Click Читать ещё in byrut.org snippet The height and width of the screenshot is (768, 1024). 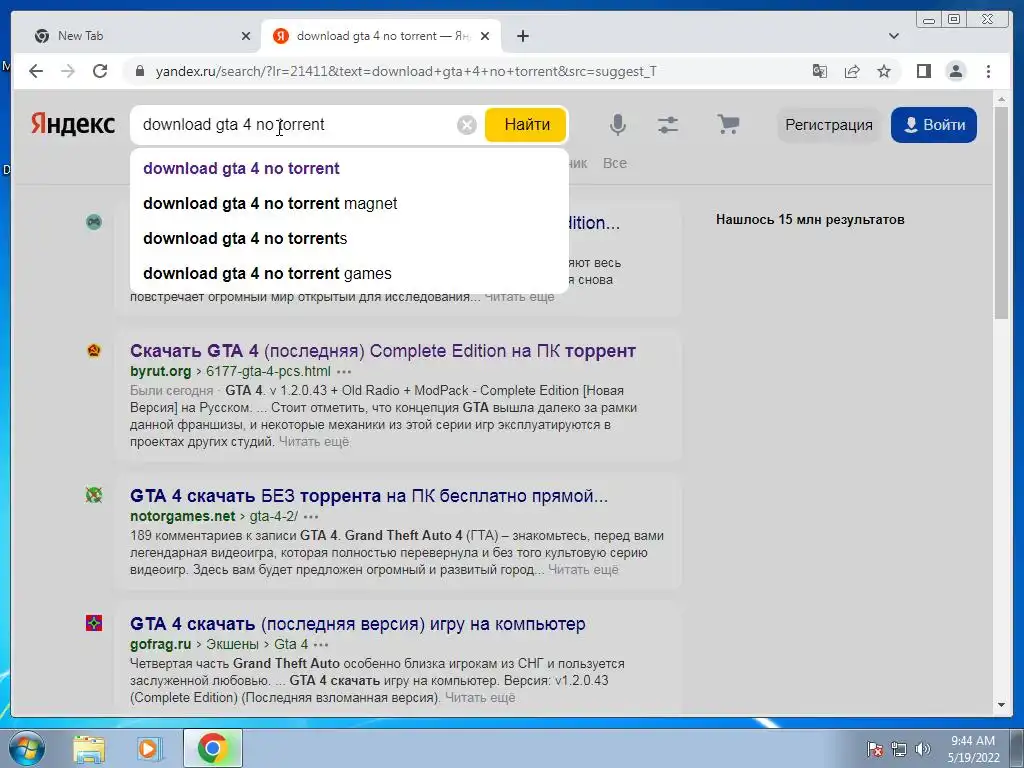click(x=314, y=441)
